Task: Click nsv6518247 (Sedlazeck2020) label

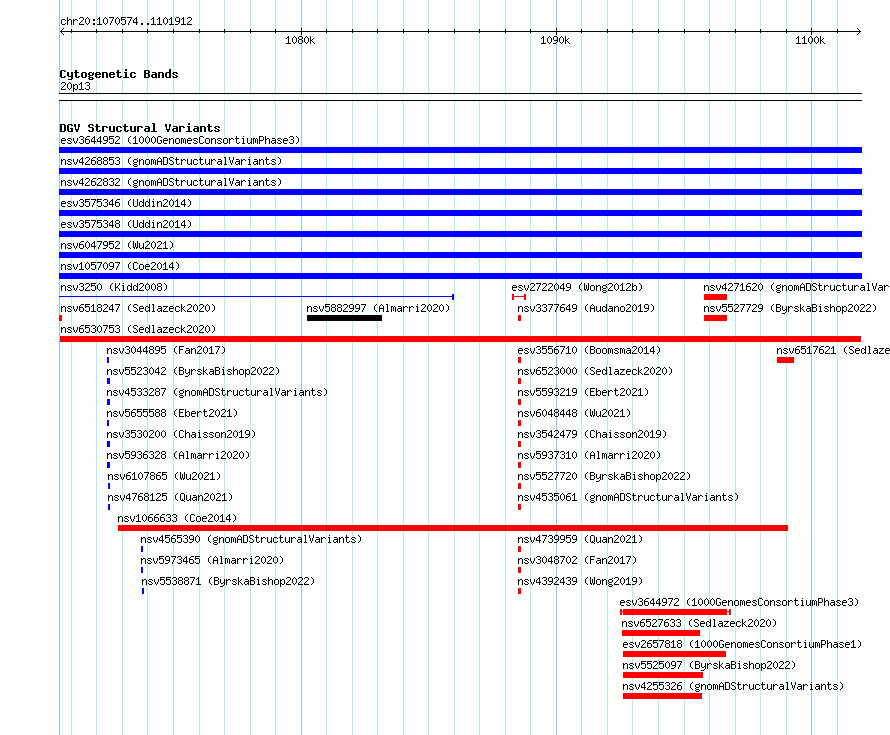Action: tap(138, 308)
